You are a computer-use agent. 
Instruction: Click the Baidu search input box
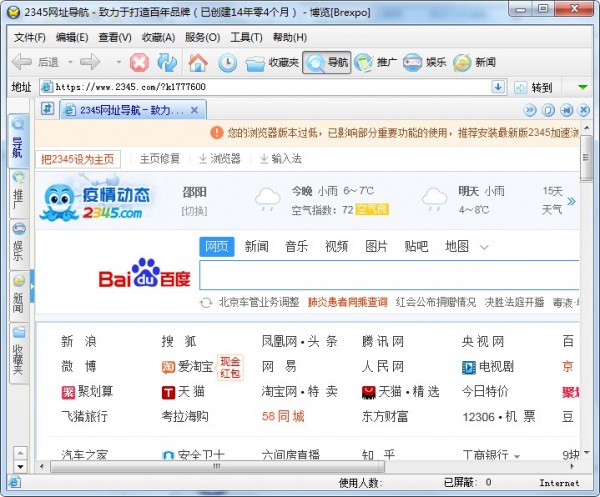tap(389, 275)
